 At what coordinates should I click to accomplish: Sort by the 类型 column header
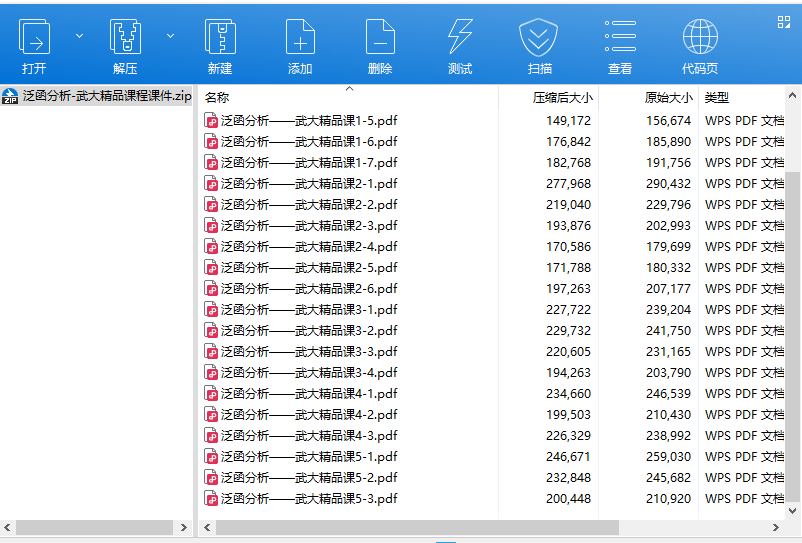[717, 97]
